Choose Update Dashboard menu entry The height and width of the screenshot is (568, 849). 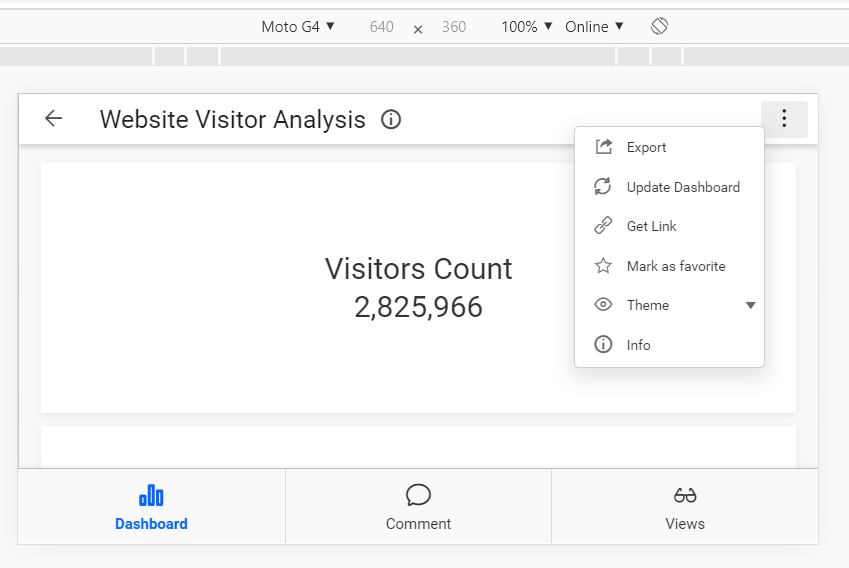669,187
